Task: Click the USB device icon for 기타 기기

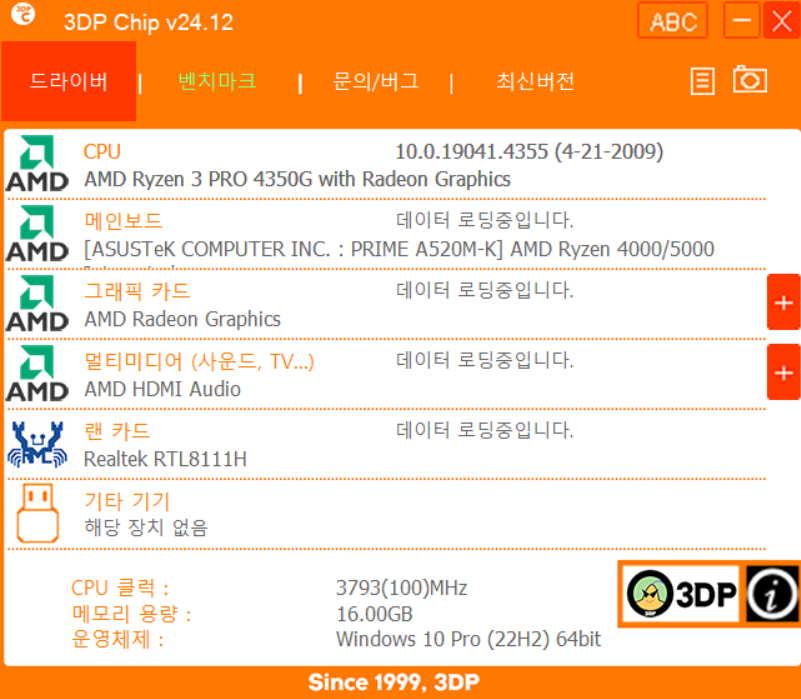Action: tap(37, 510)
